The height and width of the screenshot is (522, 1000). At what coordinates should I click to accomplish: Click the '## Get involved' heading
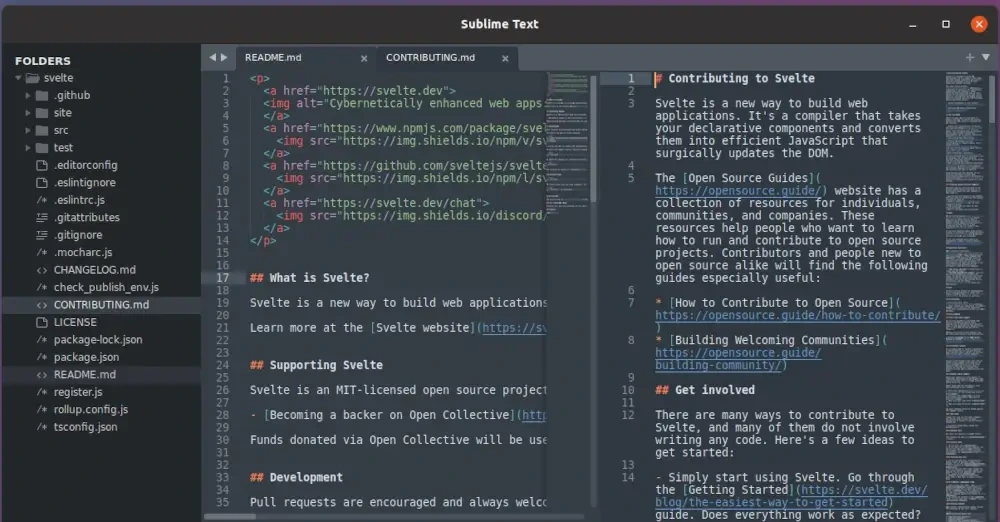click(x=705, y=390)
